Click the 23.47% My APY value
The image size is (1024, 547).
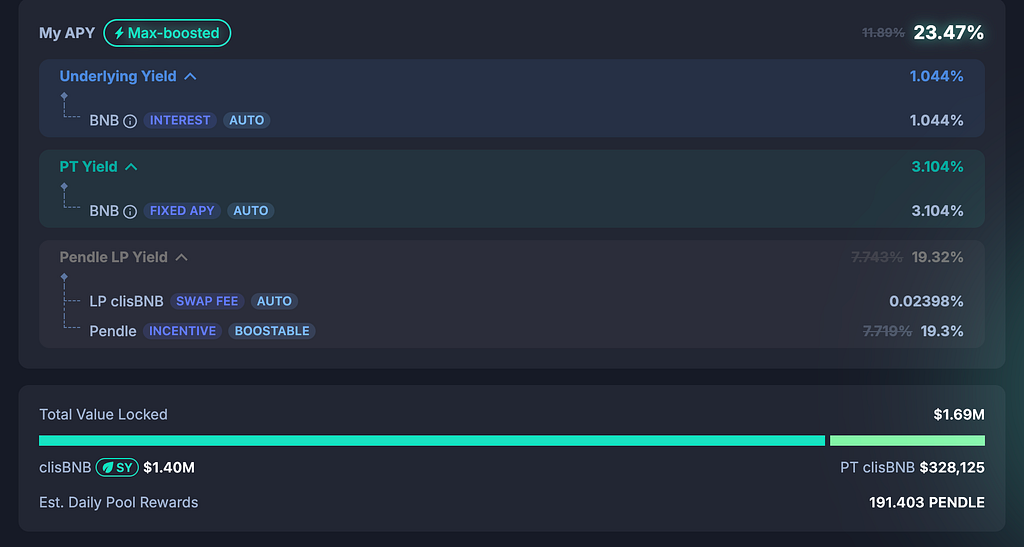948,33
